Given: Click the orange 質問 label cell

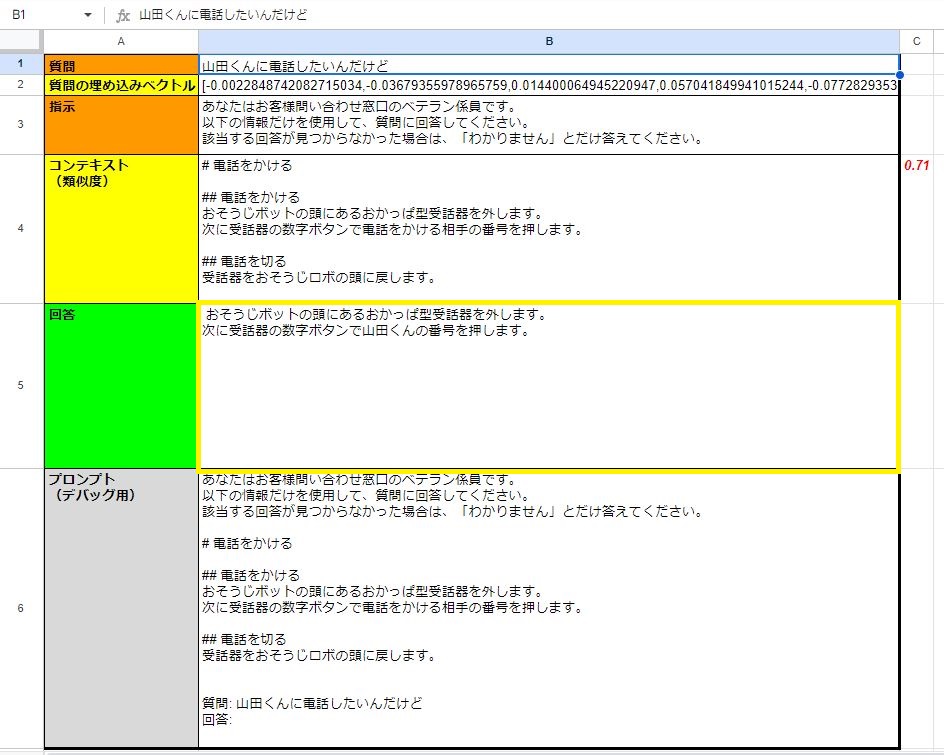Looking at the screenshot, I should (121, 65).
